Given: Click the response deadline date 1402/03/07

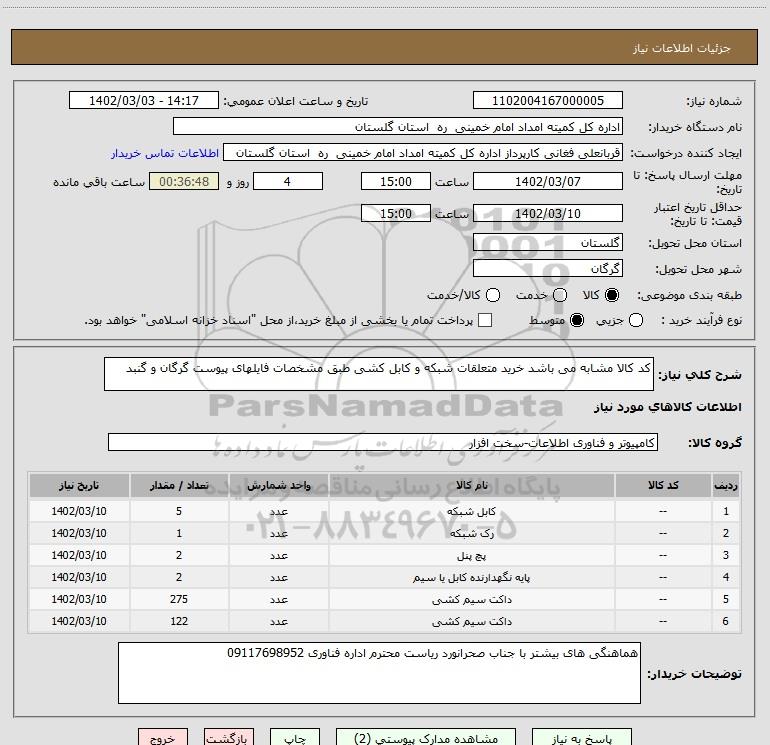Looking at the screenshot, I should click(548, 181).
